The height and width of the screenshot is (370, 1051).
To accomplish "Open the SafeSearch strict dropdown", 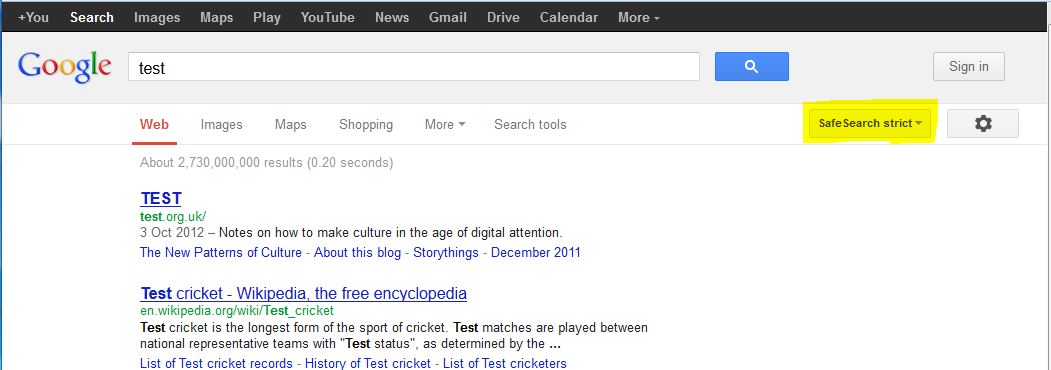I will (x=870, y=123).
